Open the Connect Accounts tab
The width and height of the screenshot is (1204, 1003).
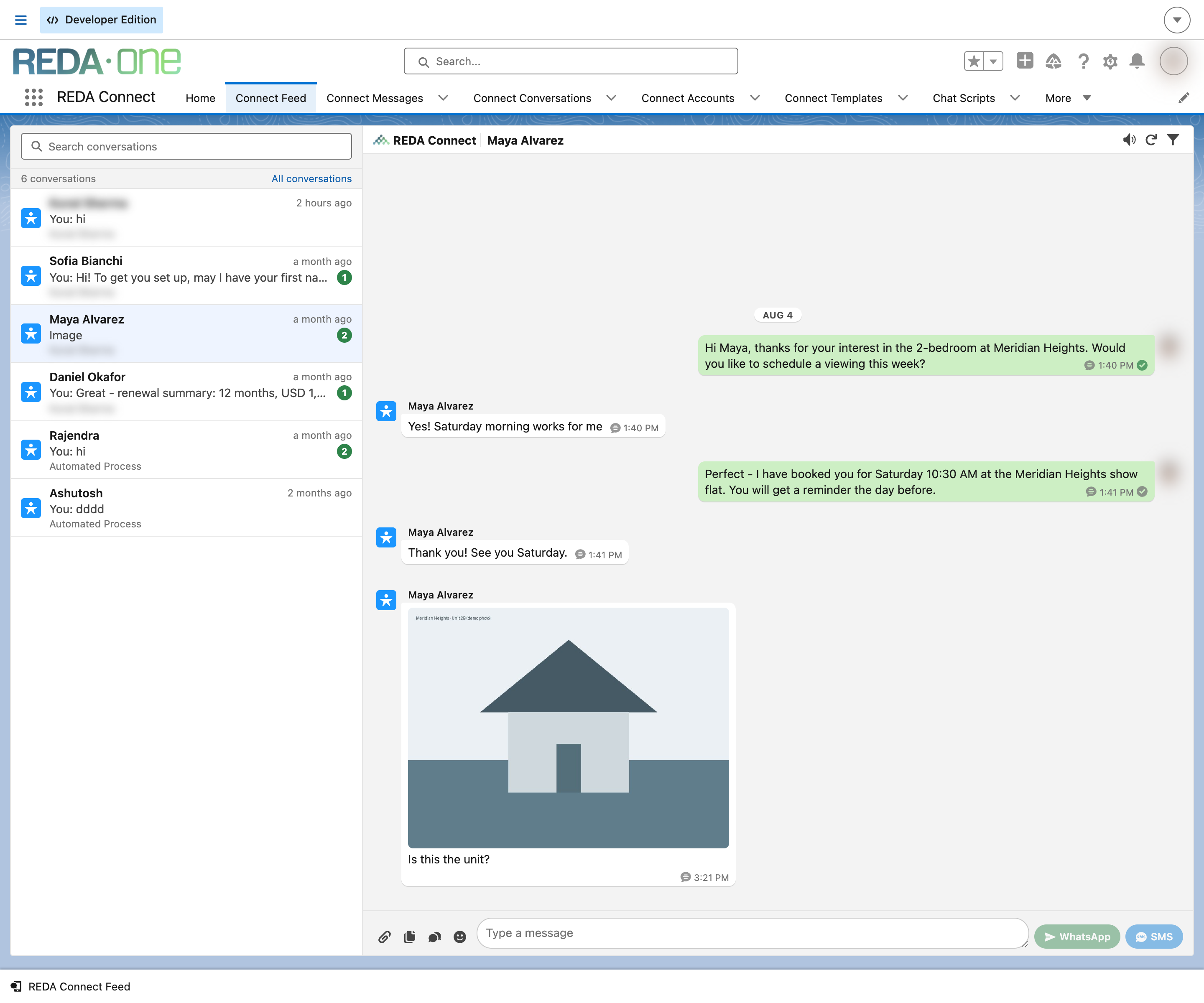point(687,98)
